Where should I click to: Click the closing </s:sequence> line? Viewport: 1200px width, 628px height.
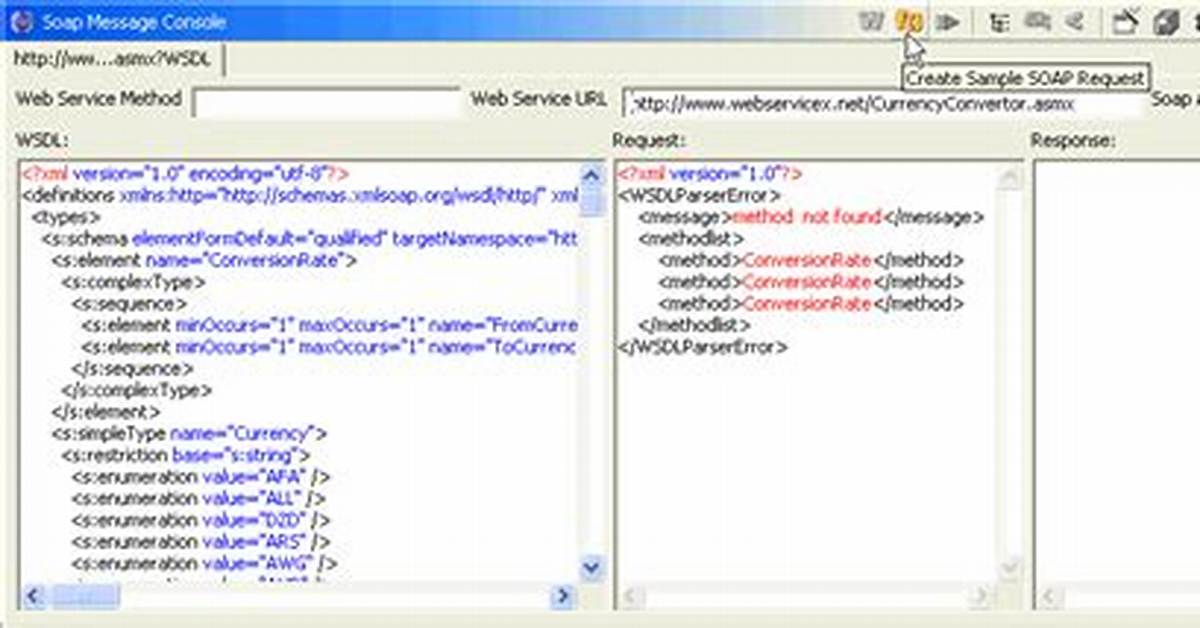pos(133,369)
